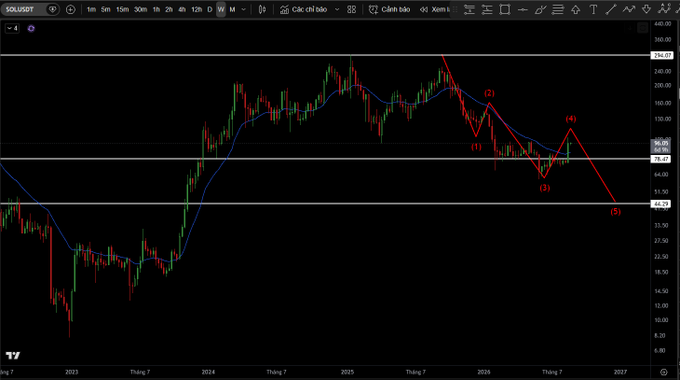Click the 6.80 price scale value
This screenshot has width=680, height=380.
click(x=660, y=350)
